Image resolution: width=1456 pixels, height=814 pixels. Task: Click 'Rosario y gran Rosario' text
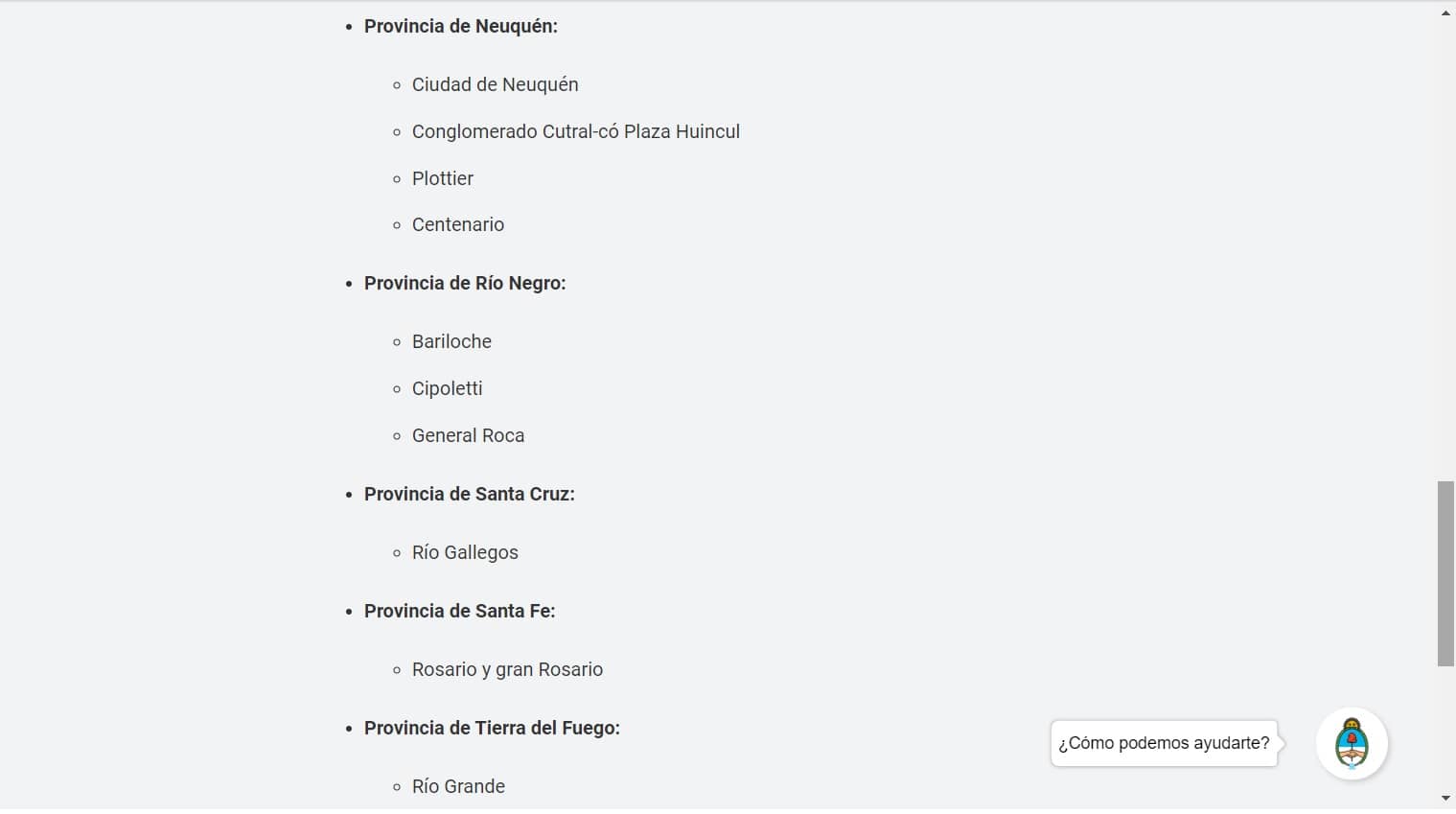[507, 669]
